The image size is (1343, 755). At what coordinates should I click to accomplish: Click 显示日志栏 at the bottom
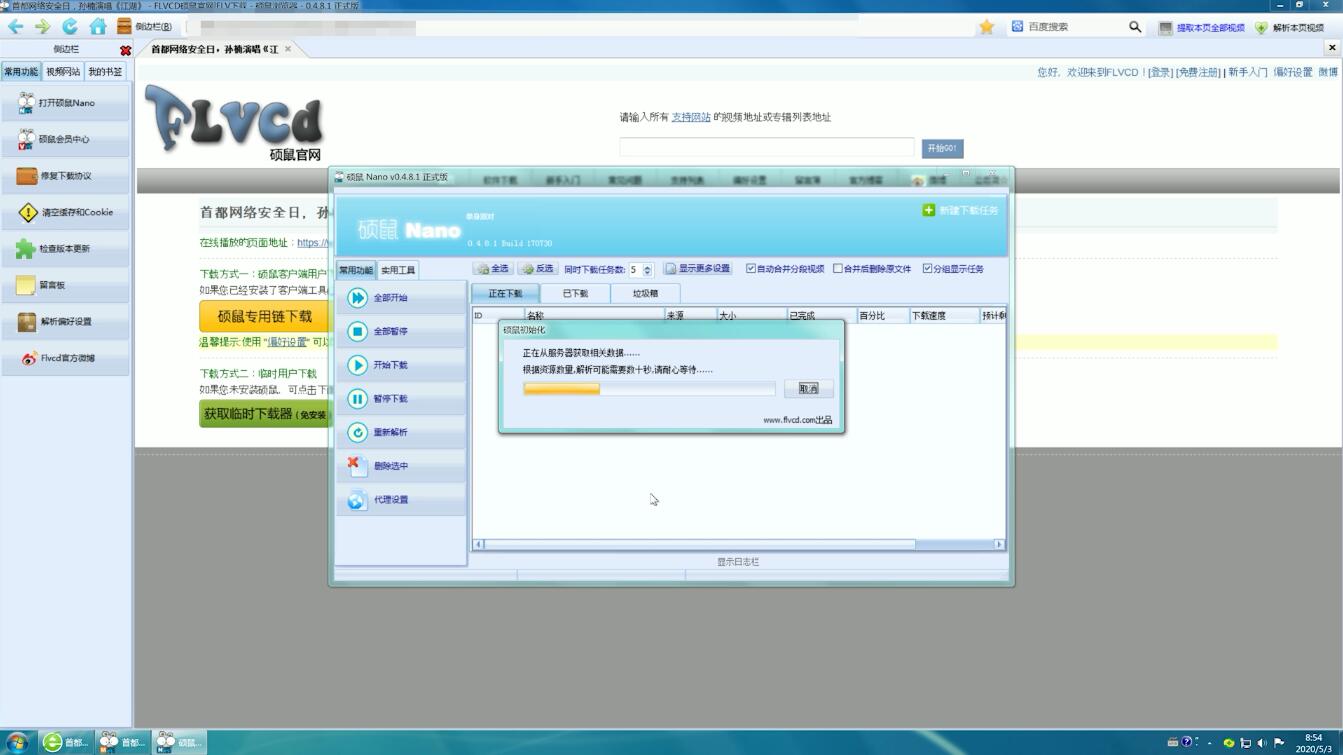click(738, 562)
